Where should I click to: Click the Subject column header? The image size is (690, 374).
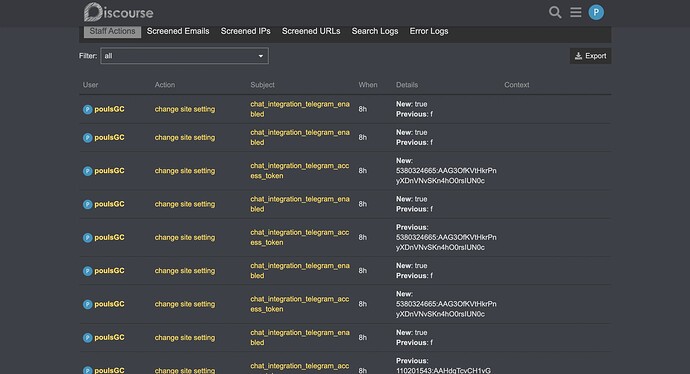(x=262, y=85)
